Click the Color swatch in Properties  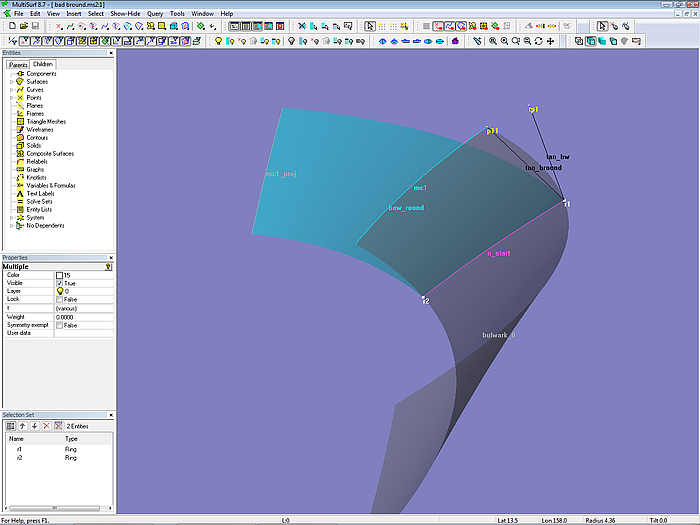click(x=60, y=275)
